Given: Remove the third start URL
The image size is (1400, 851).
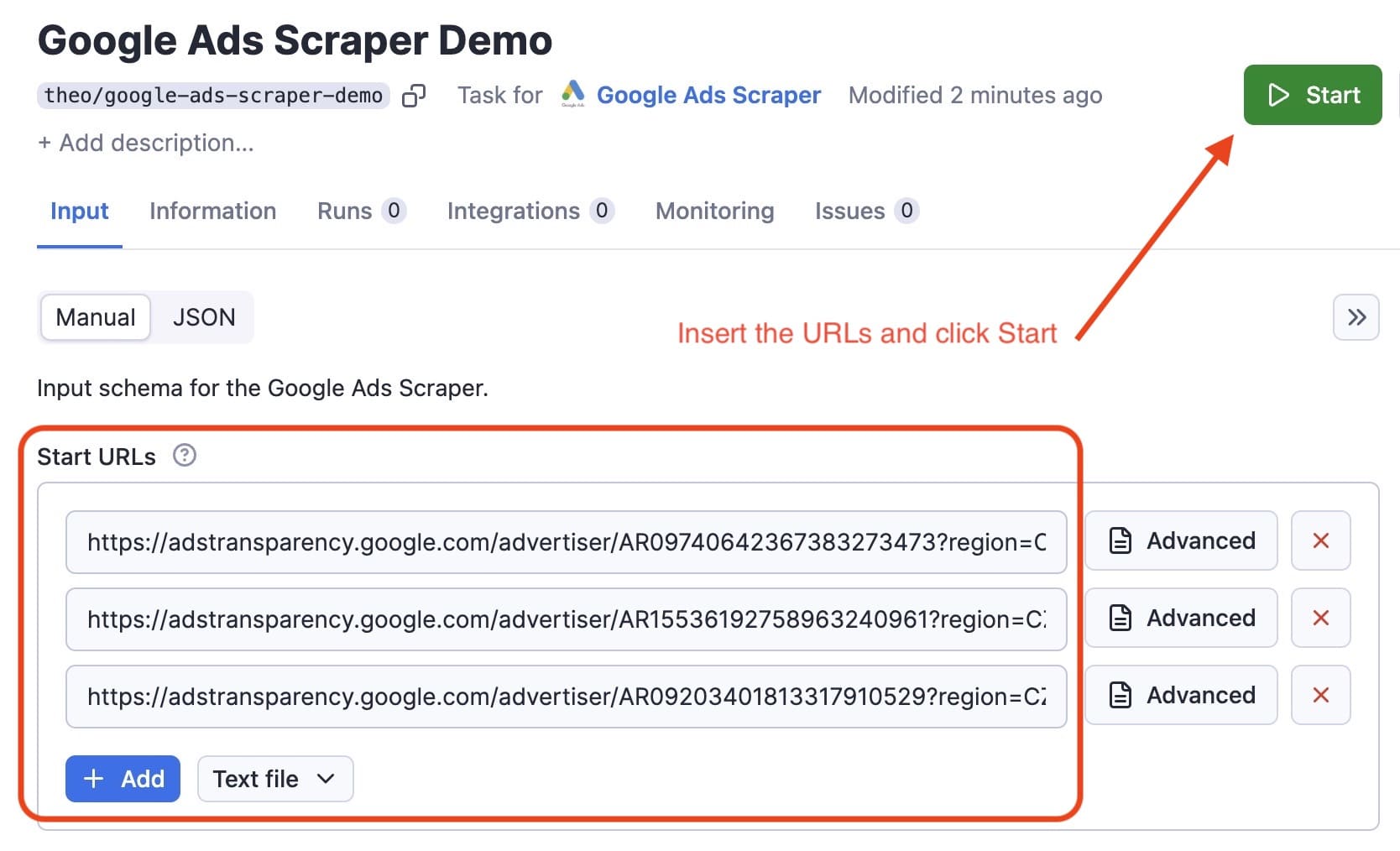Looking at the screenshot, I should (1320, 695).
